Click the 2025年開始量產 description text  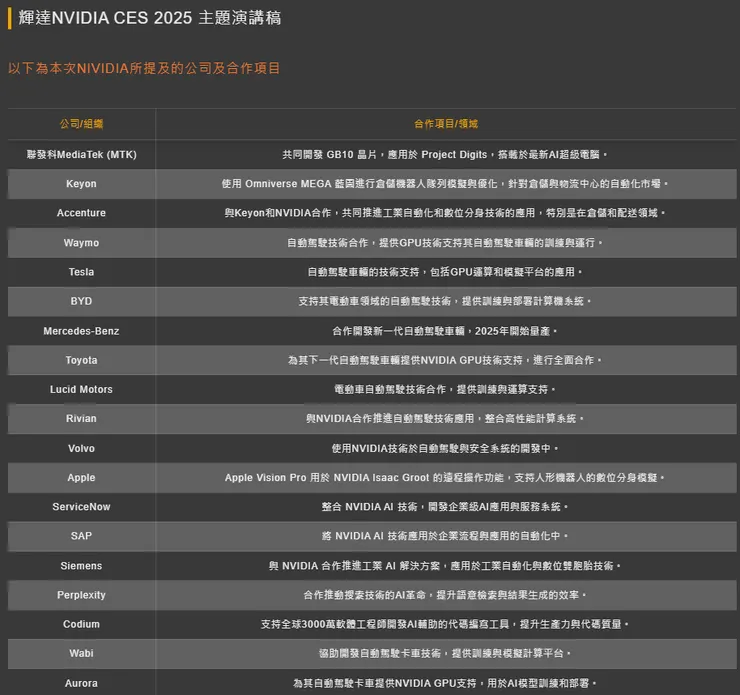point(445,331)
